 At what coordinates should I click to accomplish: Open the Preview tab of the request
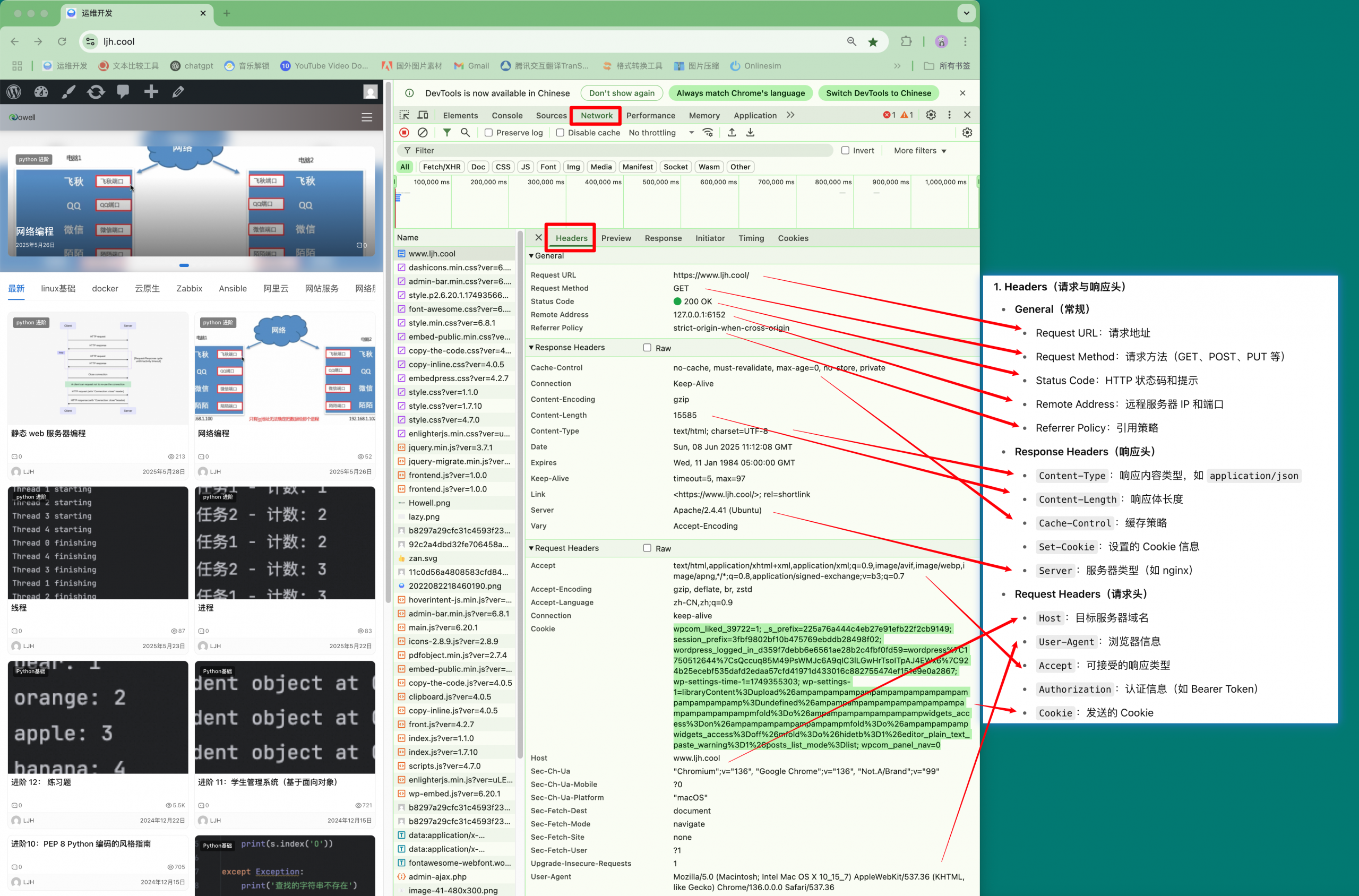pos(616,238)
